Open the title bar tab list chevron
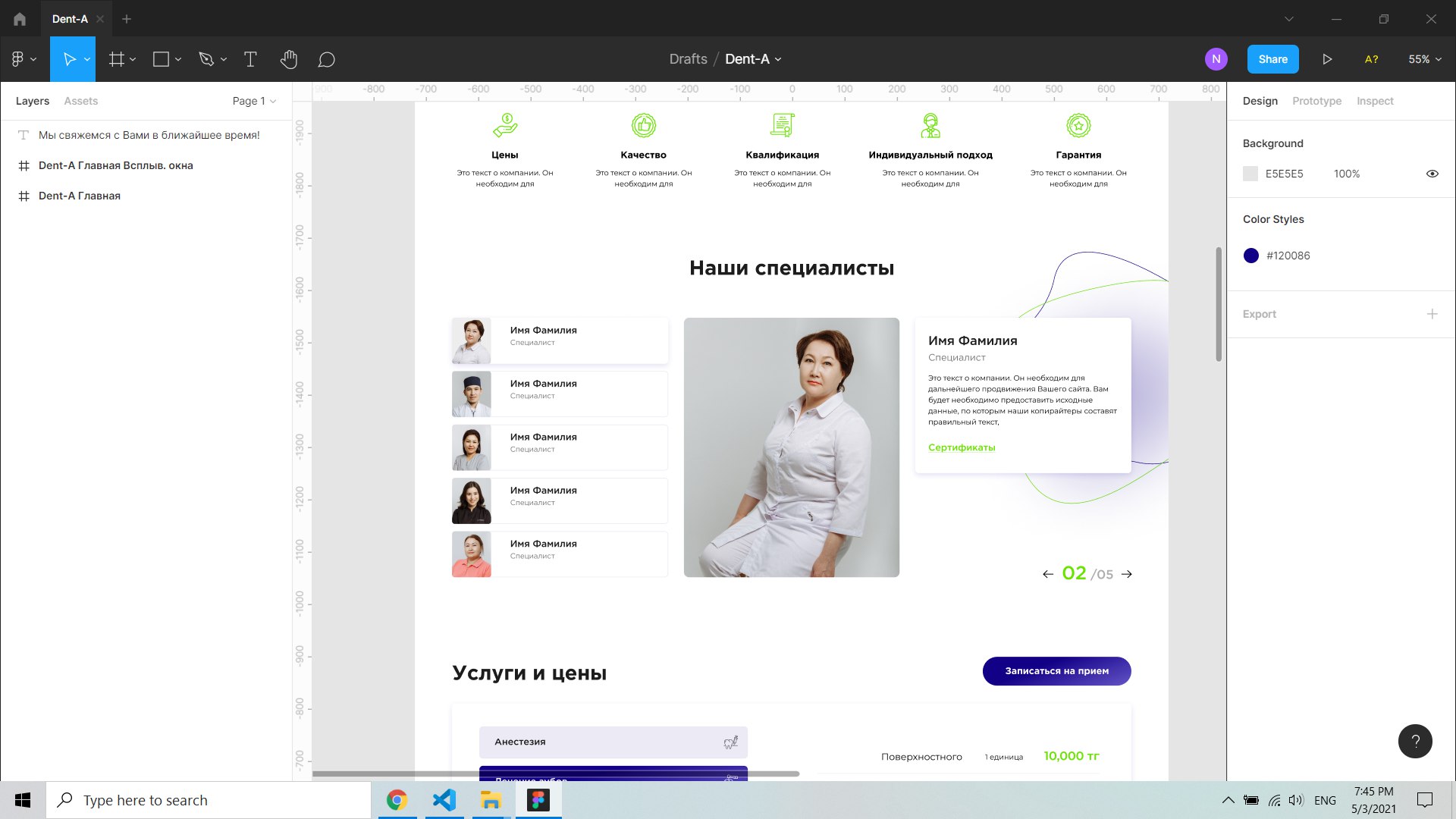Viewport: 1456px width, 819px height. point(1289,19)
